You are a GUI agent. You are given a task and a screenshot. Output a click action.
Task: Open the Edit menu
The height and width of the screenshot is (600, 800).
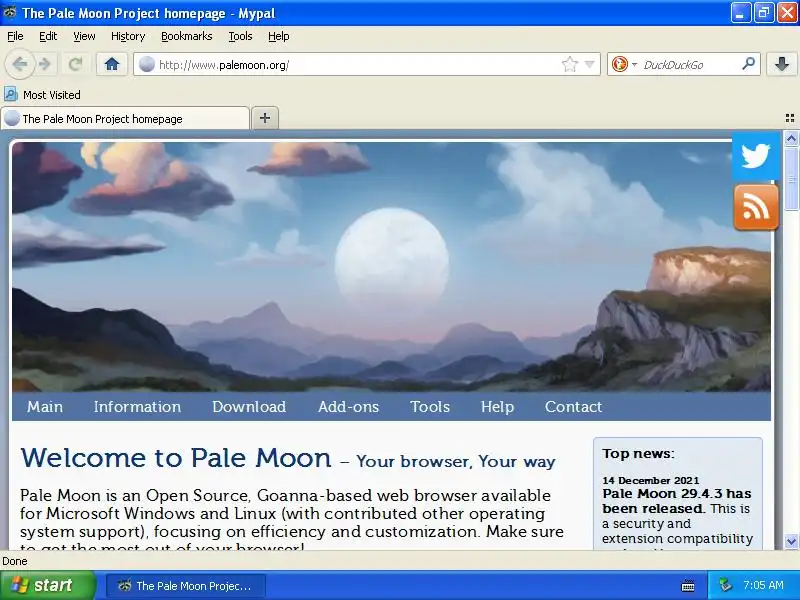click(x=48, y=36)
